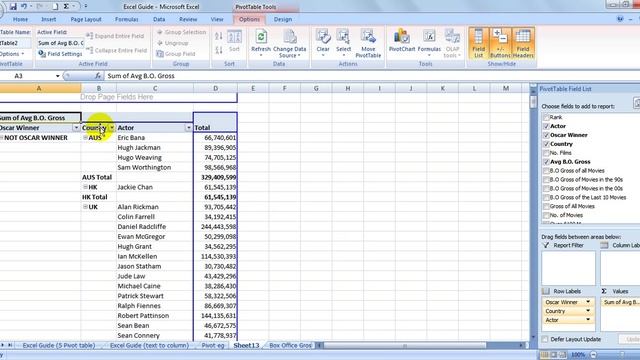Open the Name Box dropdown arrow
The image size is (640, 360).
tap(58, 76)
